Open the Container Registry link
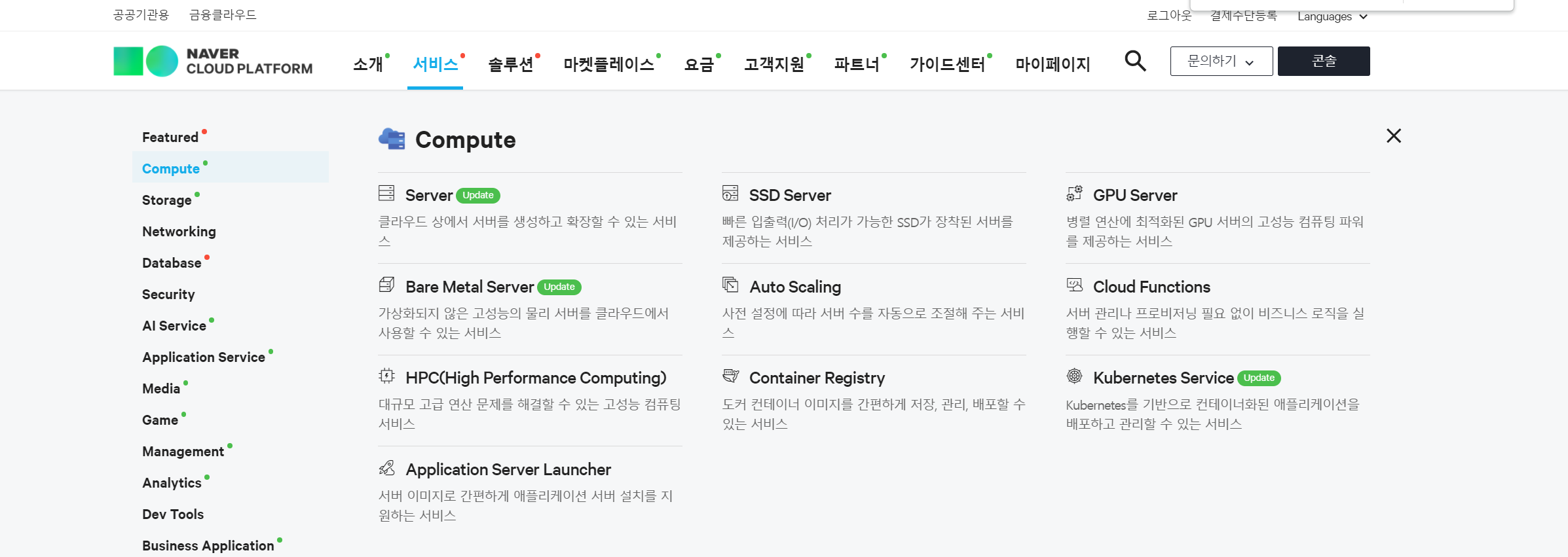This screenshot has width=1568, height=557. (817, 378)
